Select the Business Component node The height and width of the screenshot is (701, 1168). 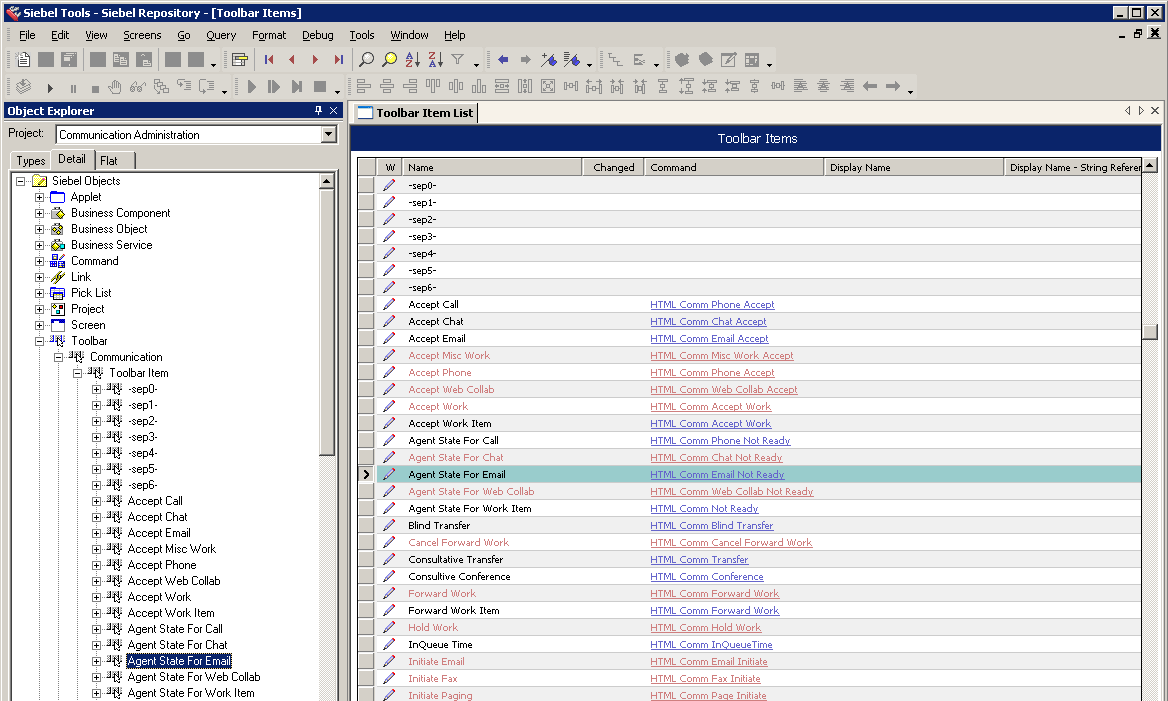point(118,213)
